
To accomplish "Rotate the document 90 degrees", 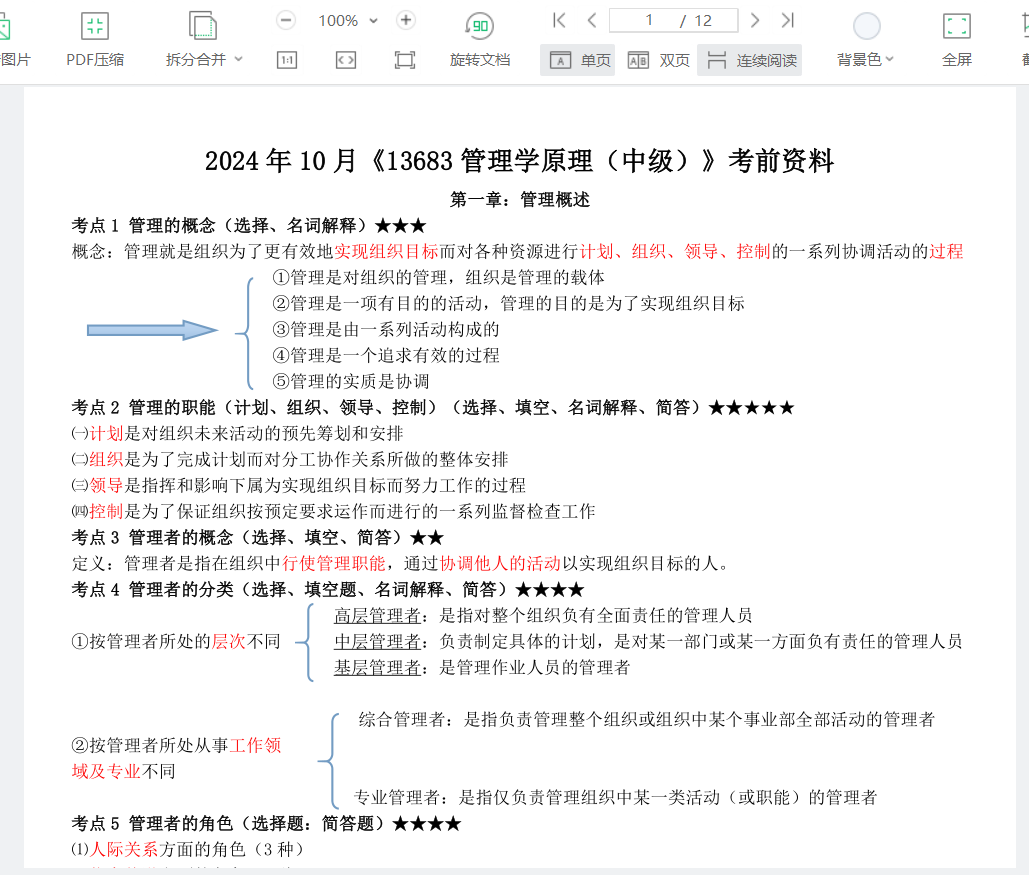I will pyautogui.click(x=480, y=26).
